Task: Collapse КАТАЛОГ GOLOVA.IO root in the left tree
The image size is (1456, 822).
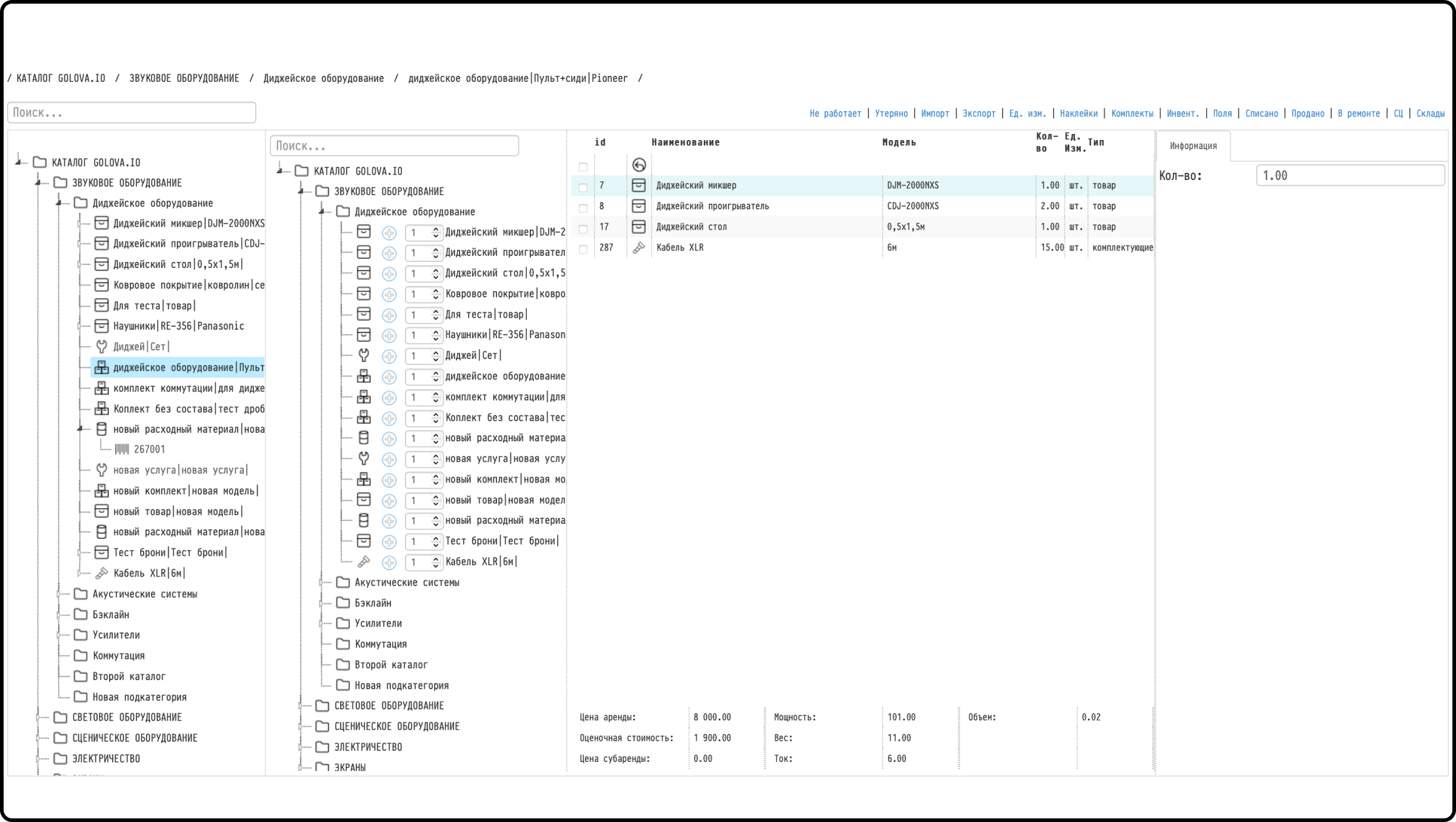Action: click(x=18, y=162)
